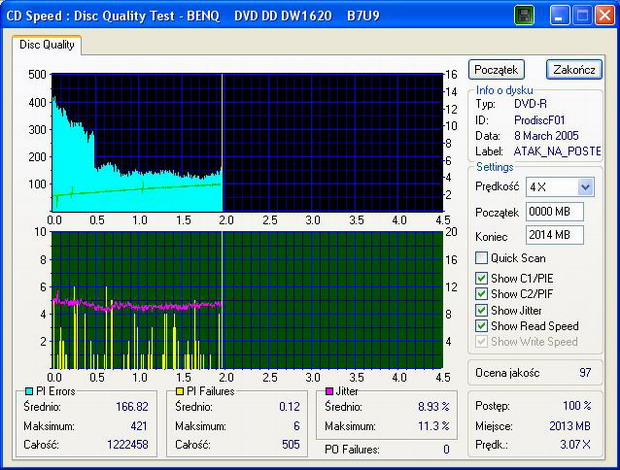Click PI Failures average value 0.12
620x470 pixels.
tap(289, 407)
